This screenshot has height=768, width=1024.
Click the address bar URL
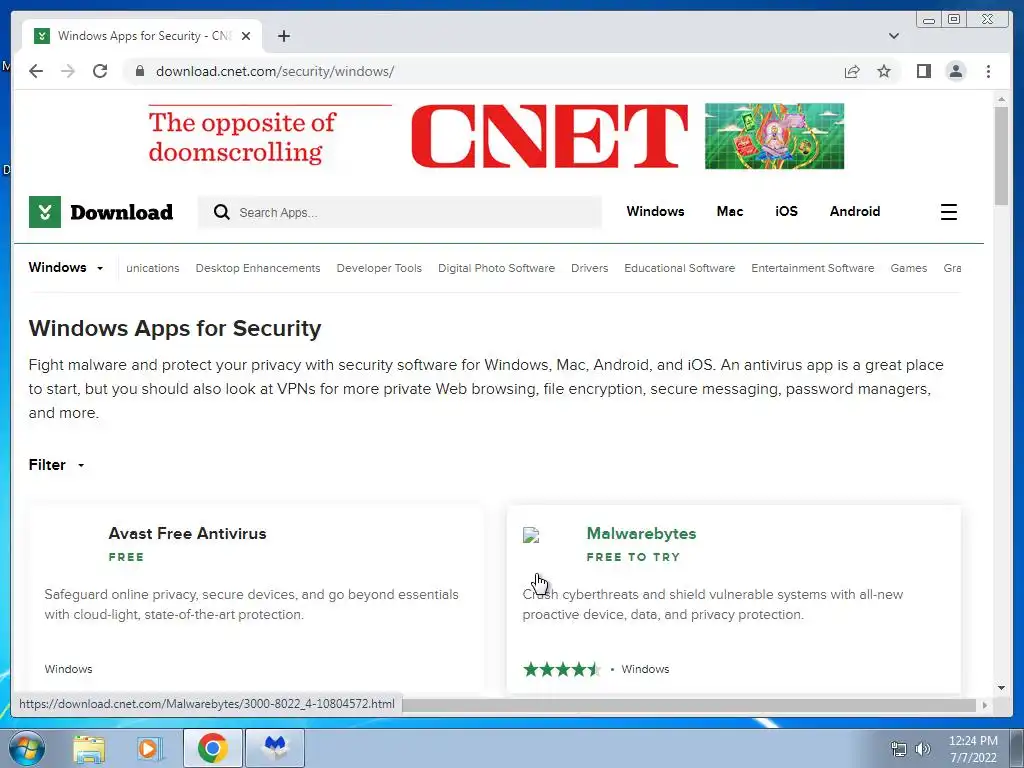[x=275, y=71]
